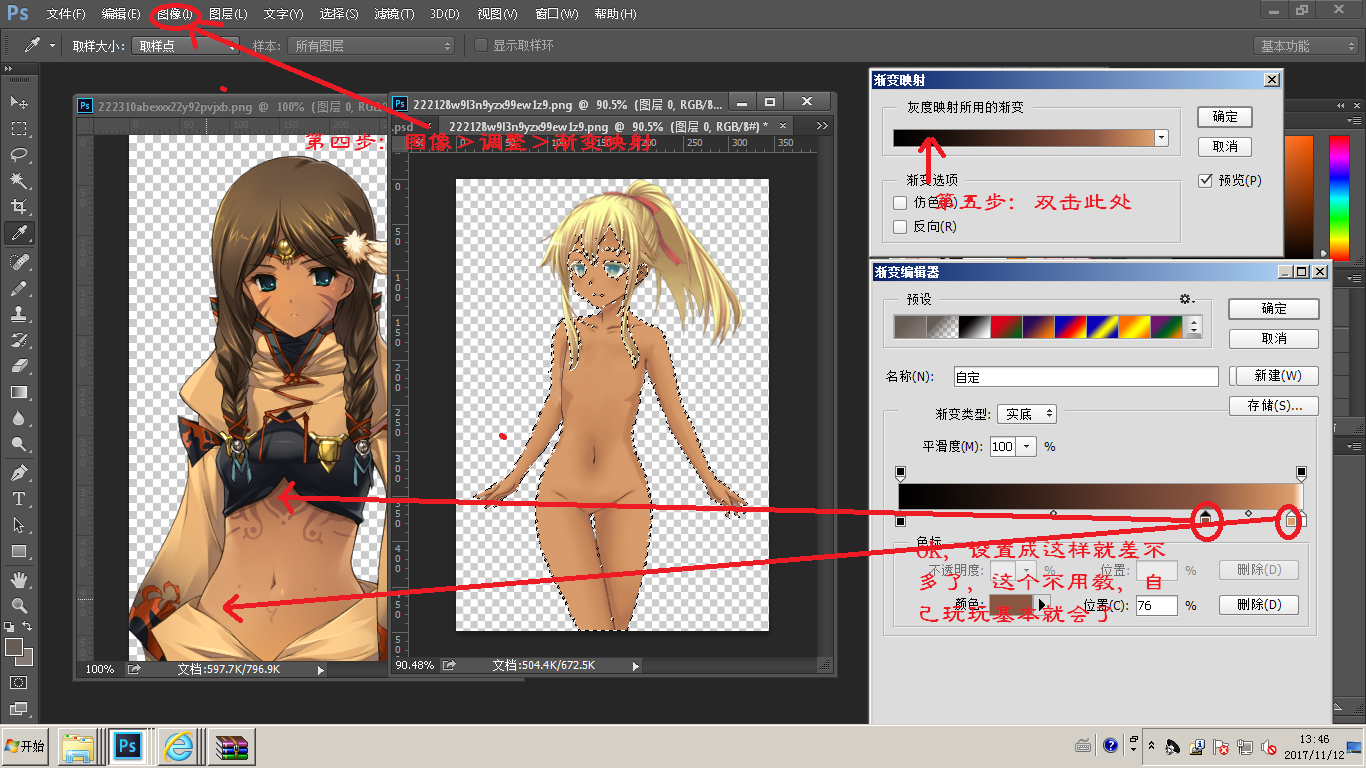Viewport: 1366px width, 768px height.
Task: Open the 样本 所有图层 dropdown
Action: 370,46
